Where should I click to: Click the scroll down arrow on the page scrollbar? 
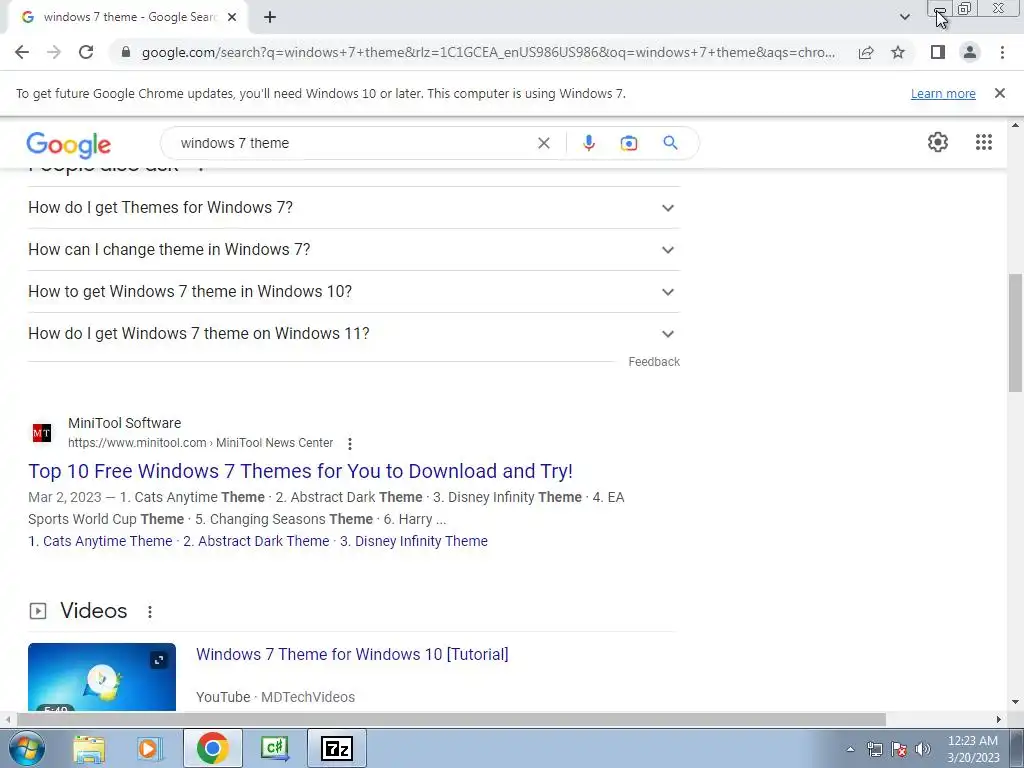coord(1016,703)
